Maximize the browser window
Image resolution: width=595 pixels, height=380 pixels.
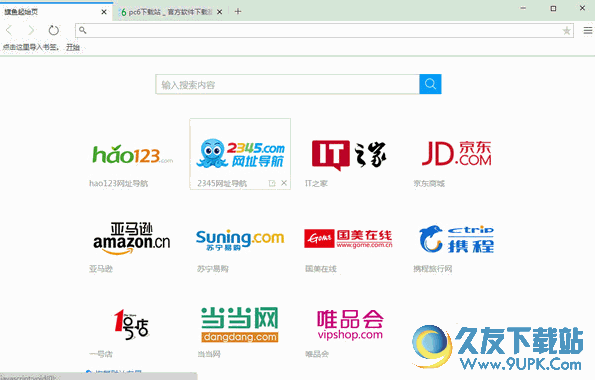tap(553, 8)
